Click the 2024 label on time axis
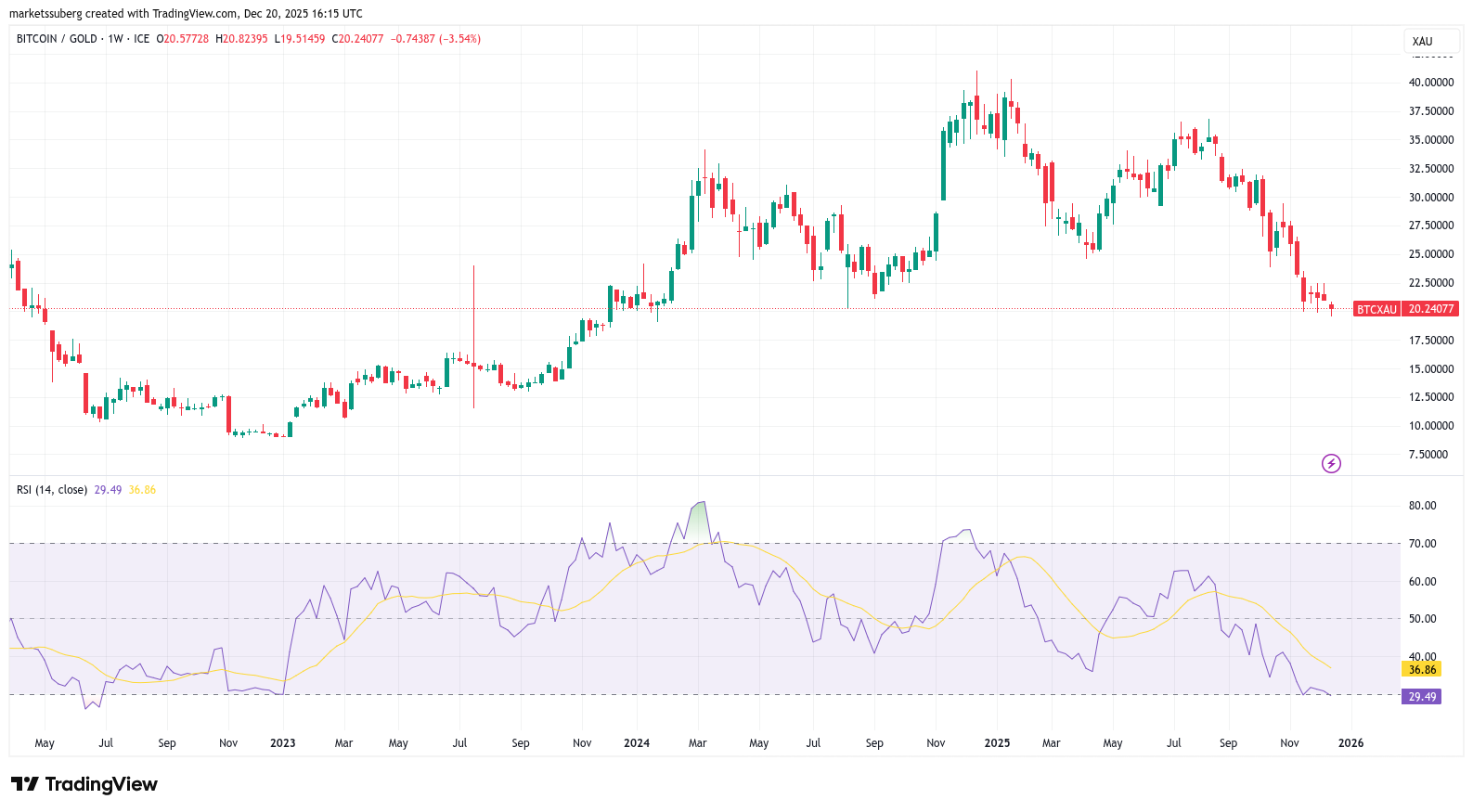This screenshot has width=1473, height=812. 637,743
